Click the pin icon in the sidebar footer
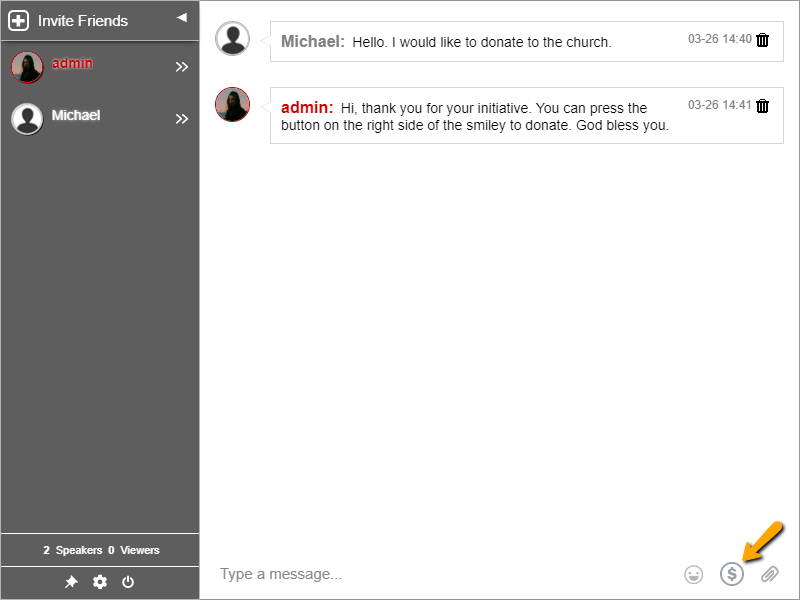This screenshot has height=600, width=800. (71, 581)
